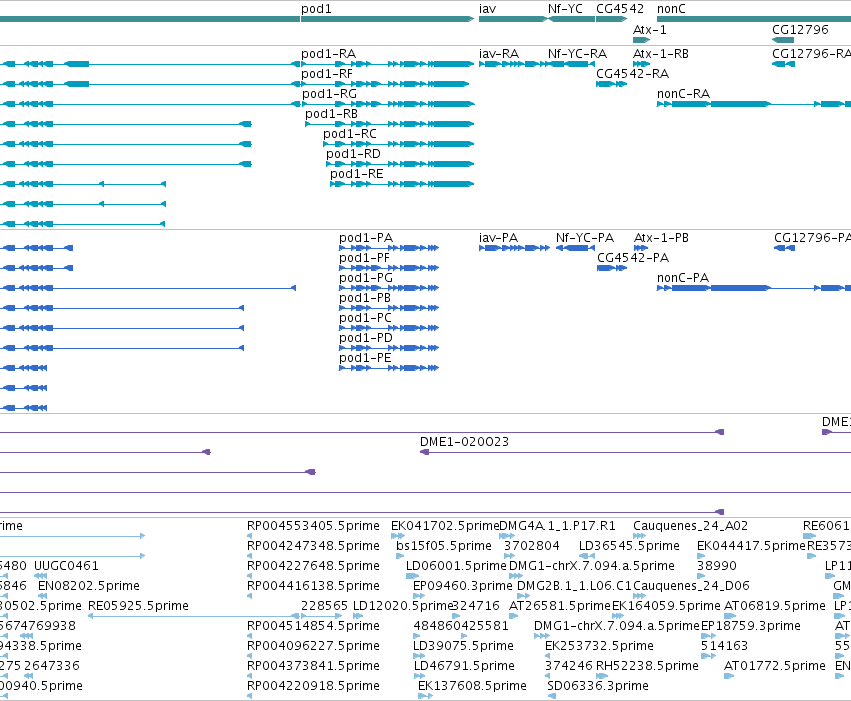The height and width of the screenshot is (701, 851).
Task: Click EST RP004247348.5prime
Action: (313, 546)
